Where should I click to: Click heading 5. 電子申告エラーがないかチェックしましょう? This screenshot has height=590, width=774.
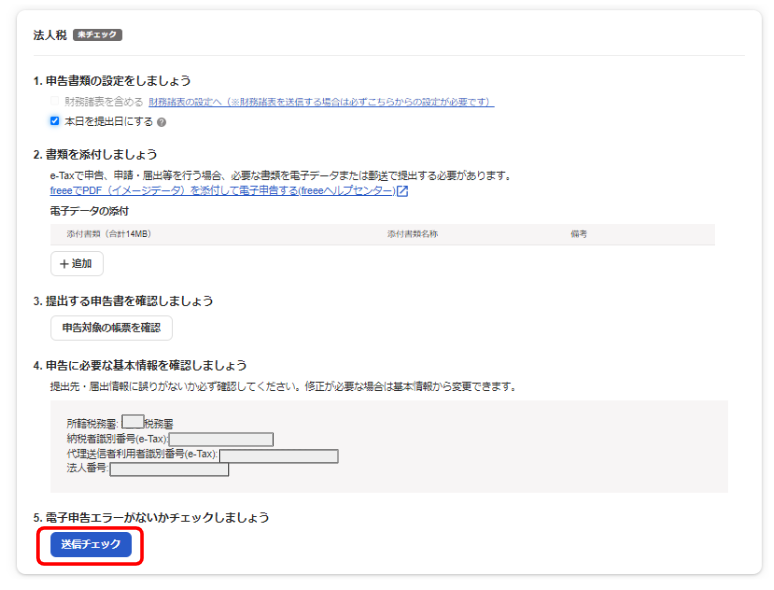click(x=151, y=517)
